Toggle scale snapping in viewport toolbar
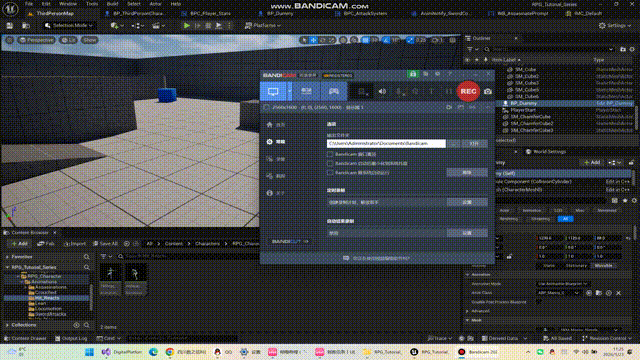The height and width of the screenshot is (360, 640). point(410,40)
